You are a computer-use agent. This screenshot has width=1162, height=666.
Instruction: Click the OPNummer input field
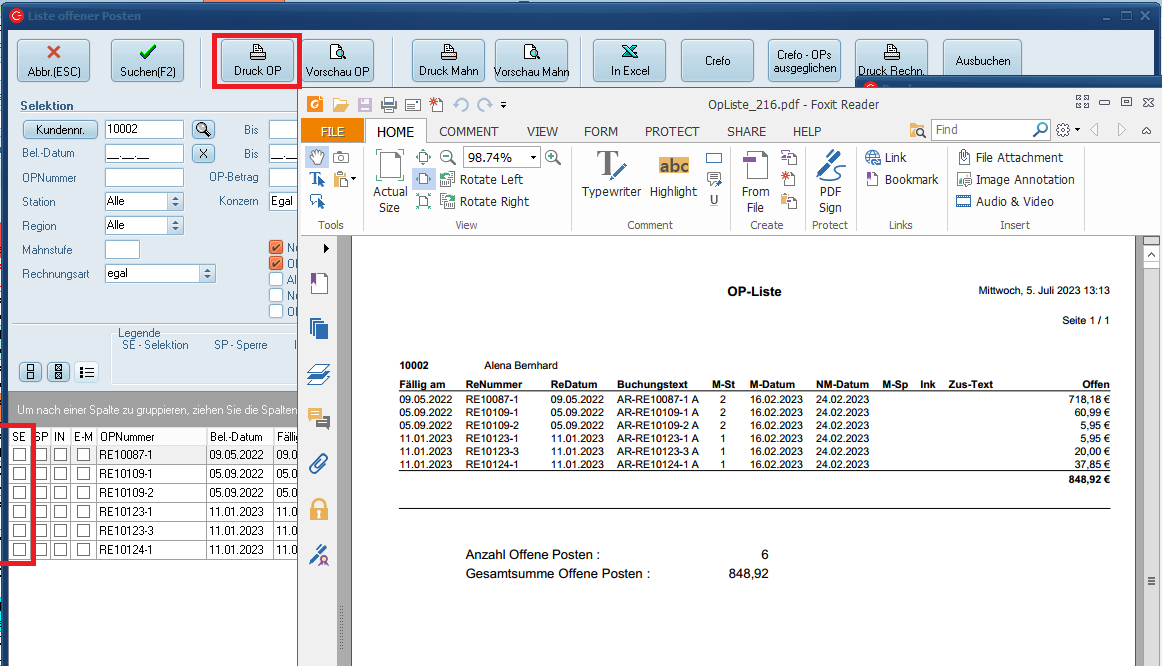click(144, 178)
